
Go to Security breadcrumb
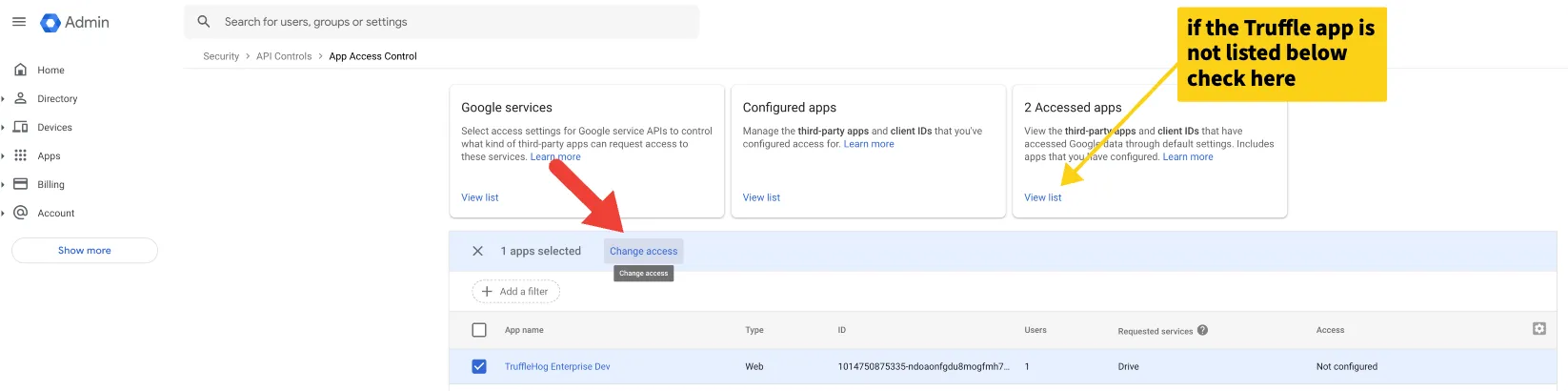coord(221,56)
